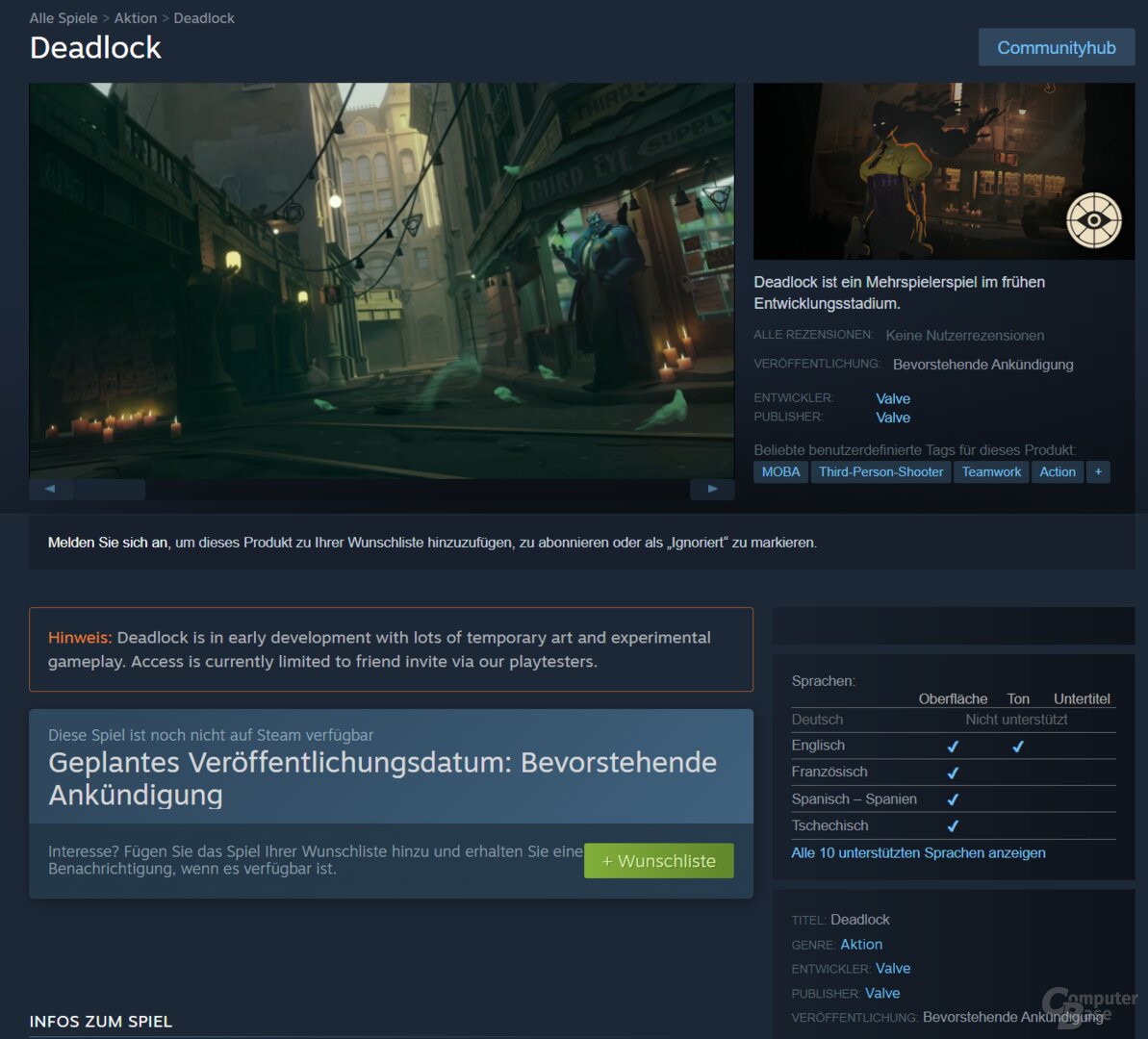Click the Untertitel column header
The width and height of the screenshot is (1148, 1039).
[1082, 698]
